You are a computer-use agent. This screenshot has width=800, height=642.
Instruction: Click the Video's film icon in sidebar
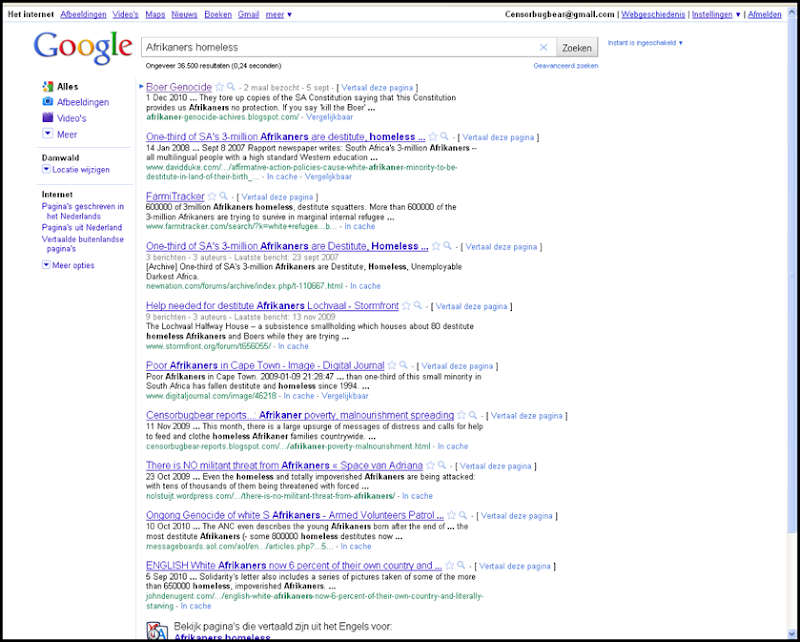point(47,117)
